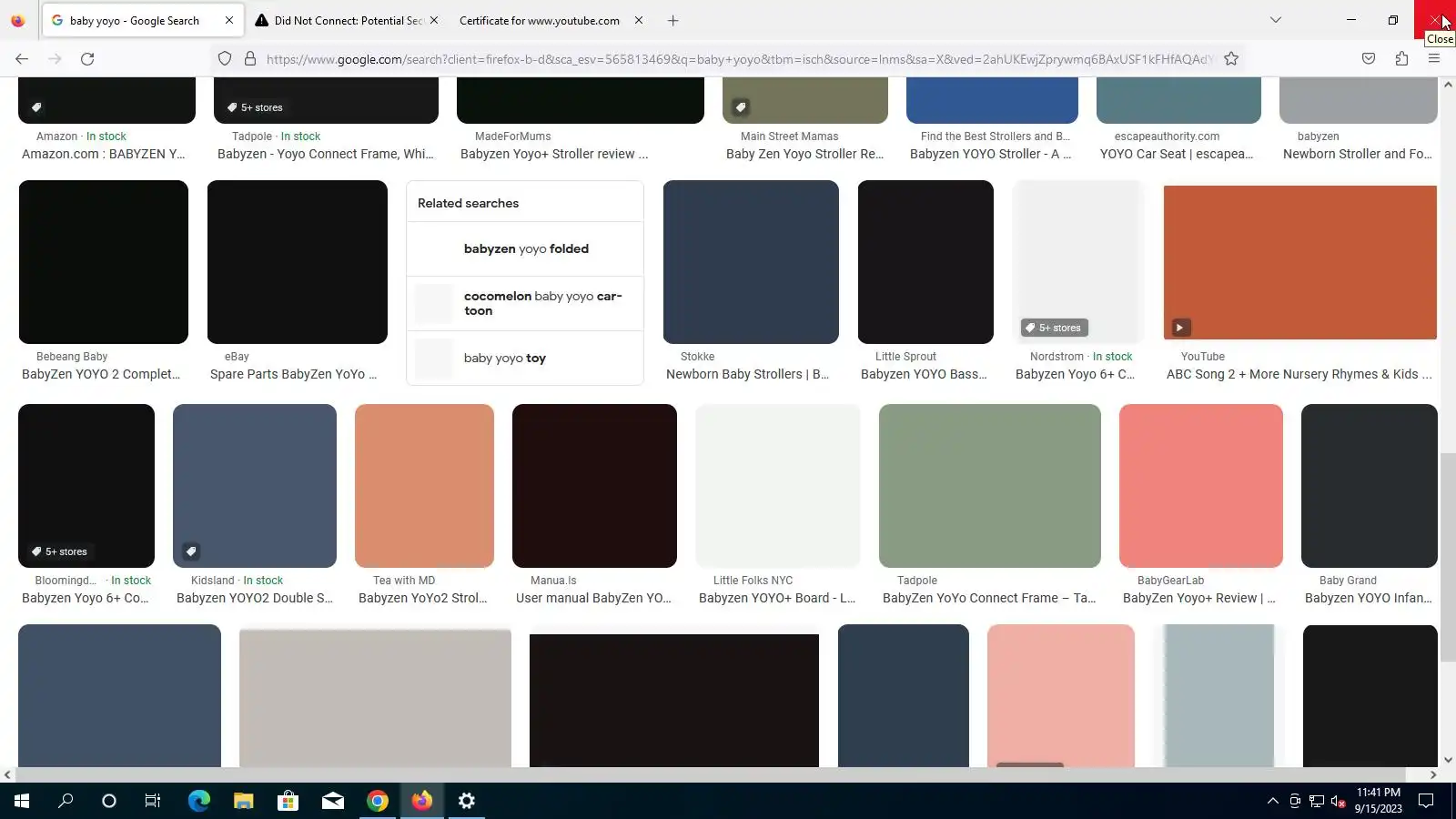Select related search cocomelon baby yoyo cartoon
The height and width of the screenshot is (819, 1456).
pos(525,304)
